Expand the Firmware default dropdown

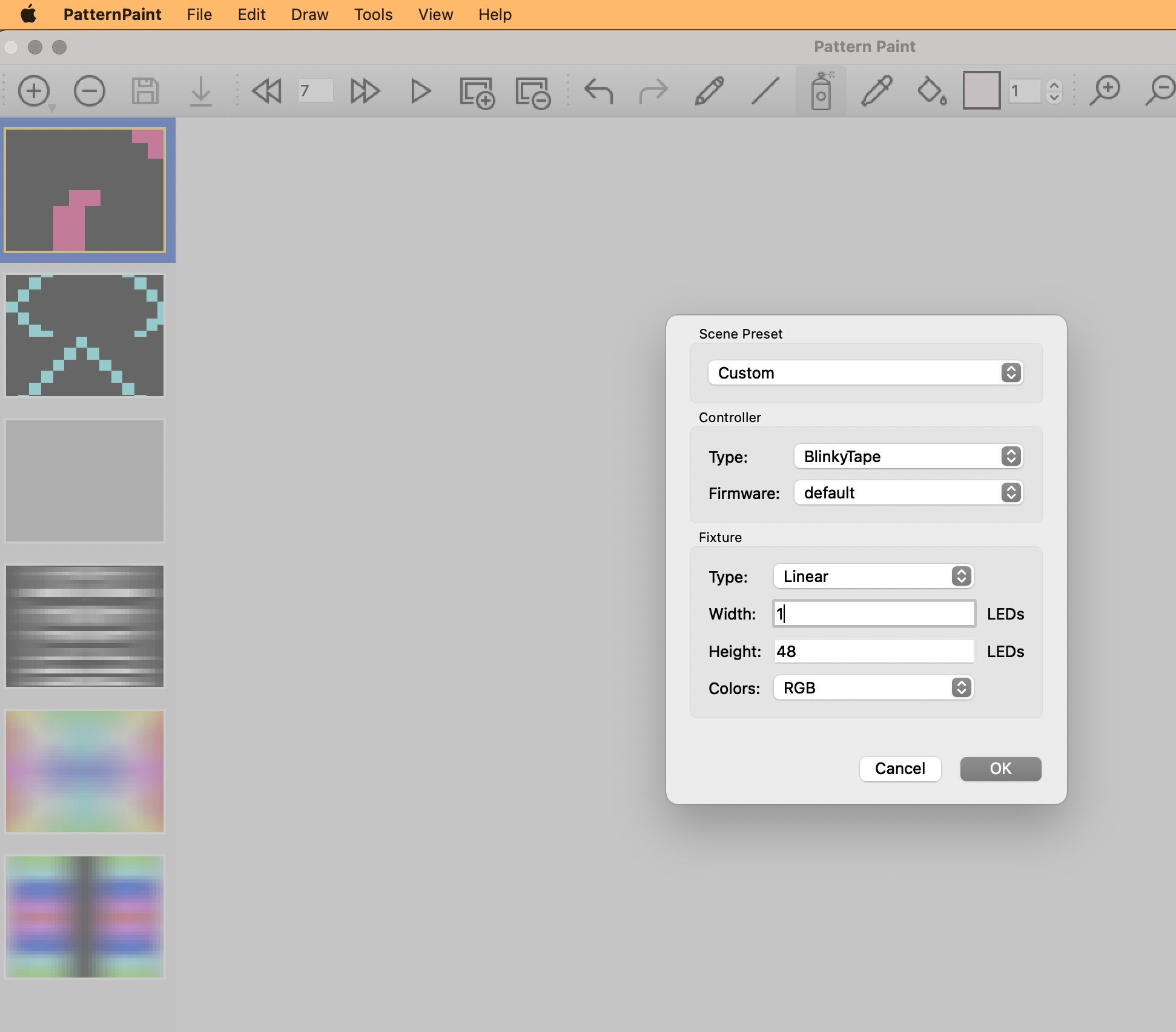(908, 492)
